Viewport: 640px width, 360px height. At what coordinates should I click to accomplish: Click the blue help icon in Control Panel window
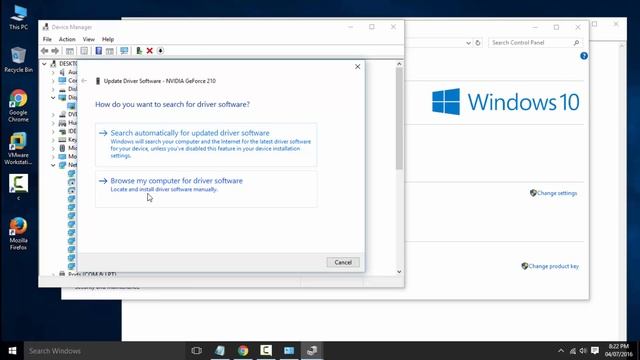(x=584, y=56)
